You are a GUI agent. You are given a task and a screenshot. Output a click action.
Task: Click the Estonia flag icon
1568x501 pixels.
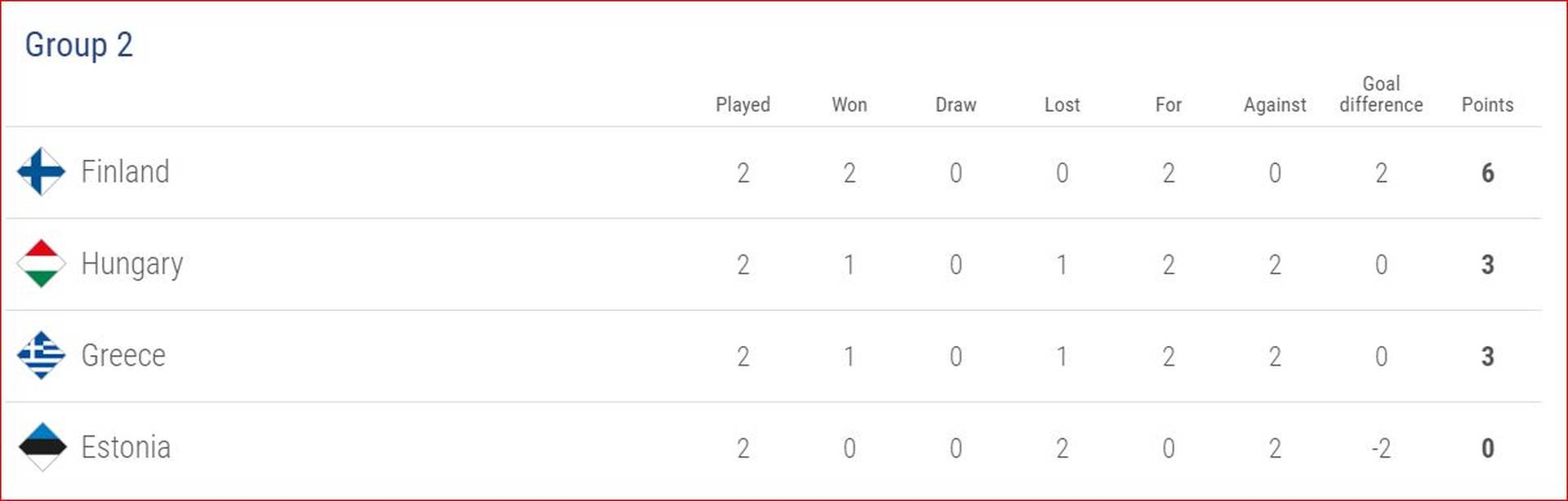pos(41,447)
